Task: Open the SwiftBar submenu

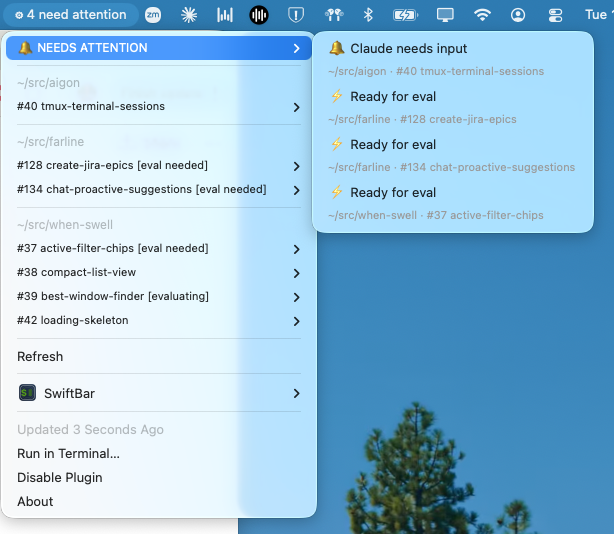Action: 159,393
